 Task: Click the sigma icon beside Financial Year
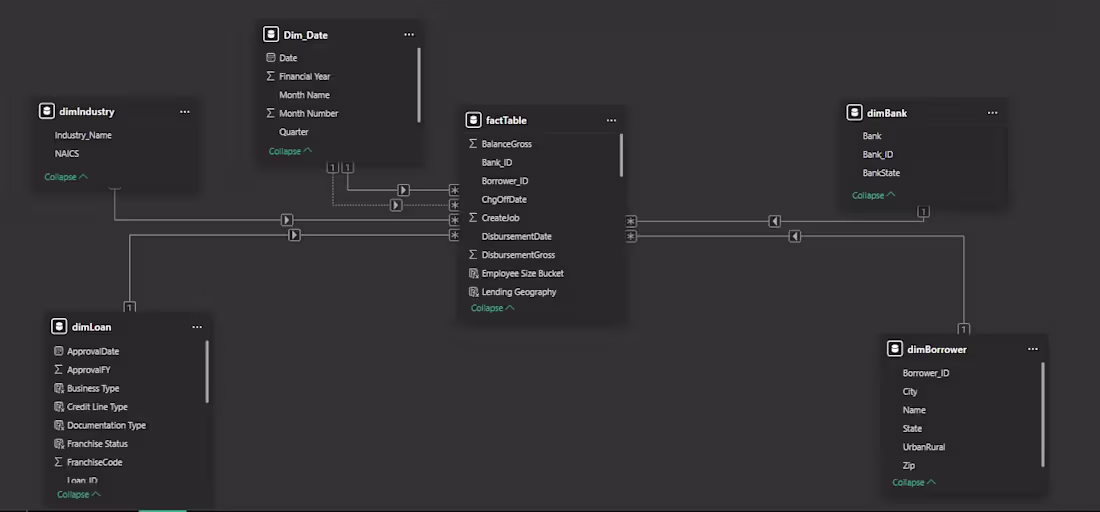pyautogui.click(x=271, y=76)
